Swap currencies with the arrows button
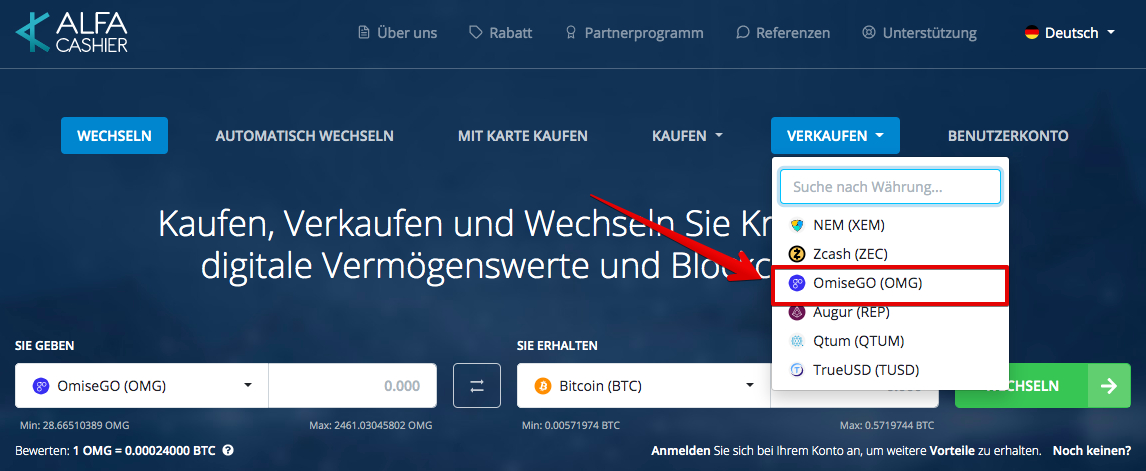 pos(477,385)
